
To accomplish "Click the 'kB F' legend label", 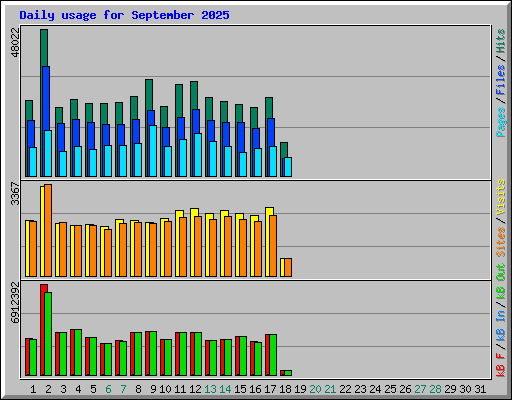I will pyautogui.click(x=500, y=365).
